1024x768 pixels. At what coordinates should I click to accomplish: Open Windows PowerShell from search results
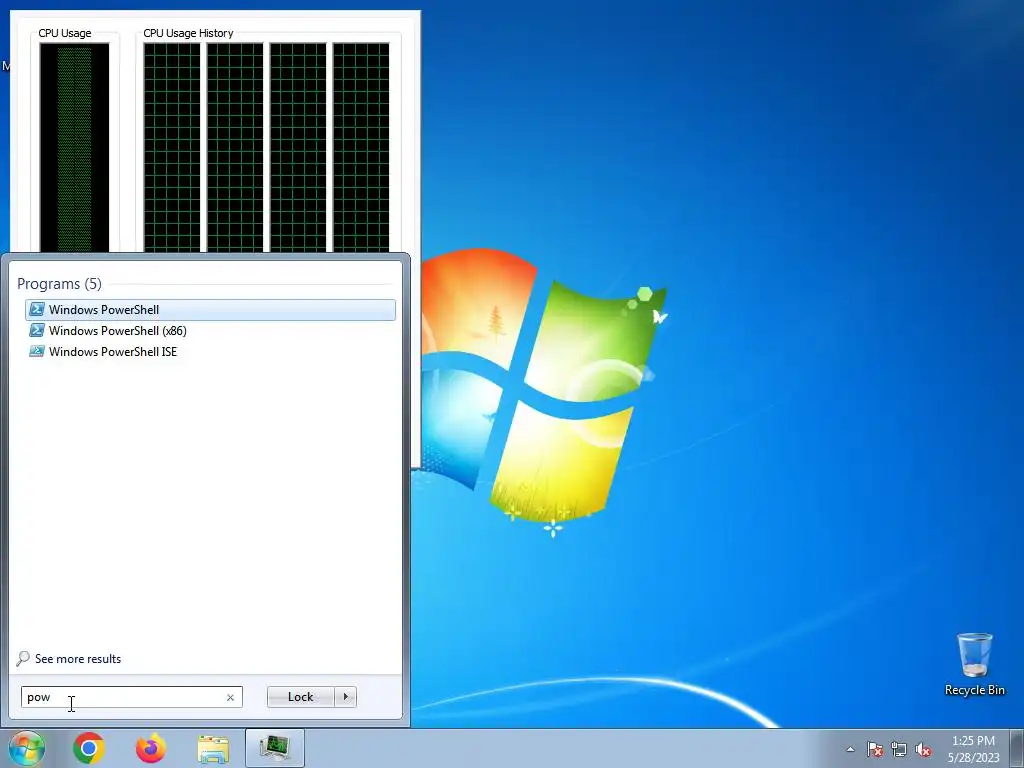point(210,310)
